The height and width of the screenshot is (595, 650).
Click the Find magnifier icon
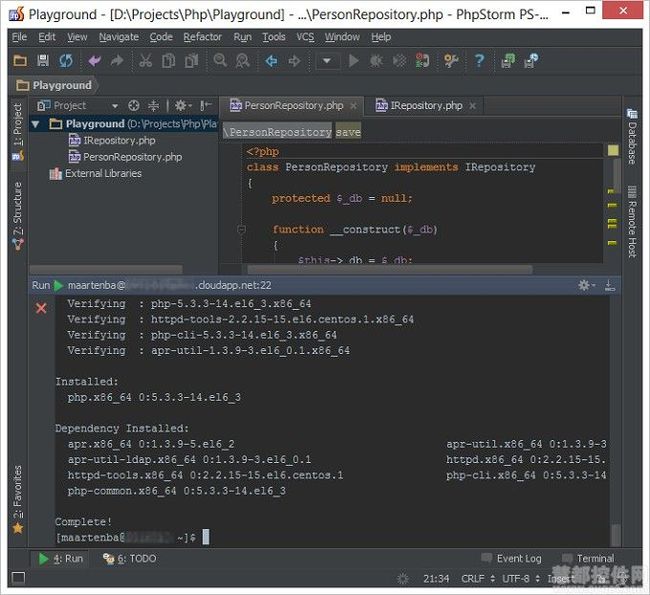[x=220, y=61]
